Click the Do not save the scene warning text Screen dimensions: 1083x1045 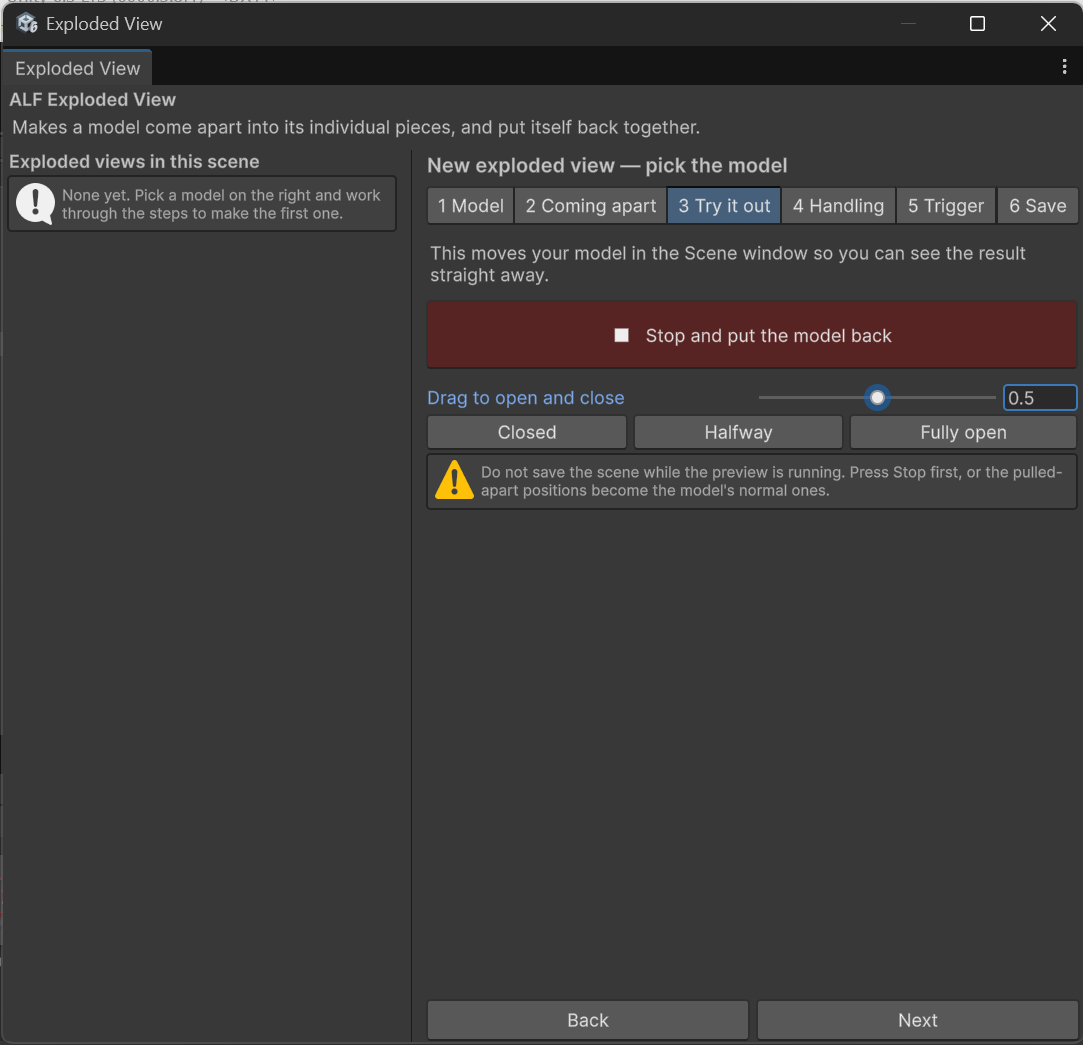771,481
